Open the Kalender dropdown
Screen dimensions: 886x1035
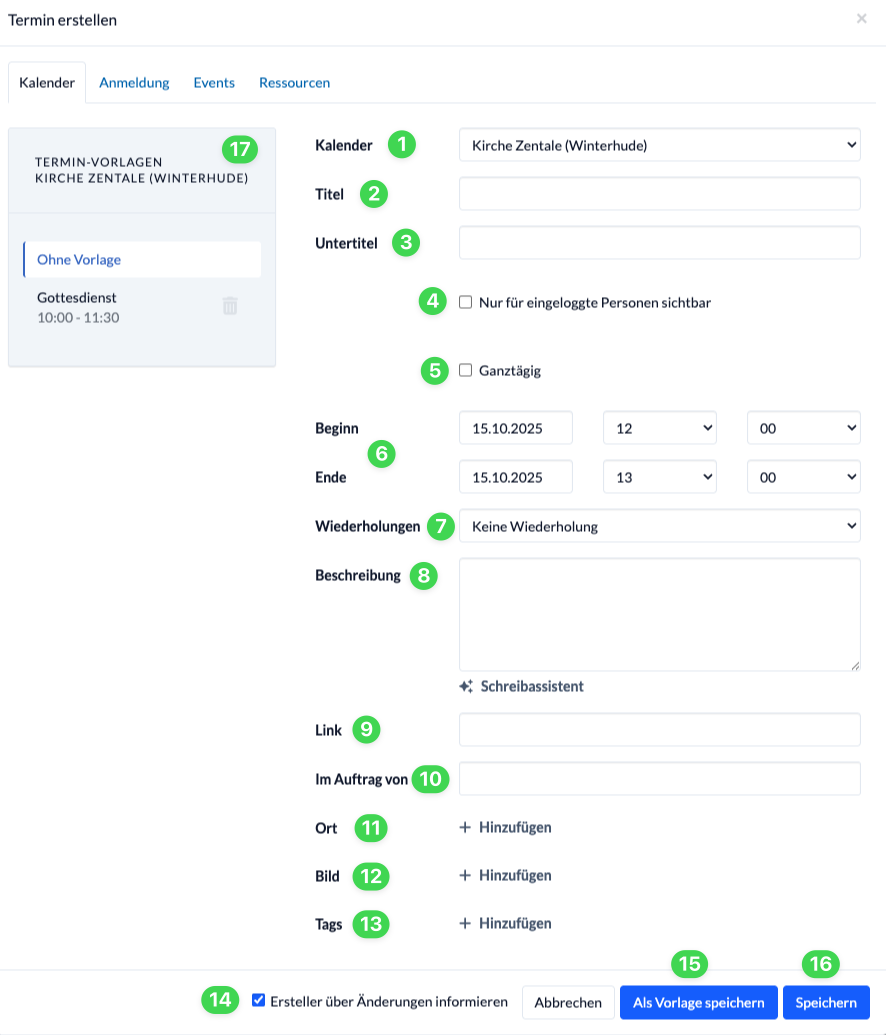click(x=660, y=145)
